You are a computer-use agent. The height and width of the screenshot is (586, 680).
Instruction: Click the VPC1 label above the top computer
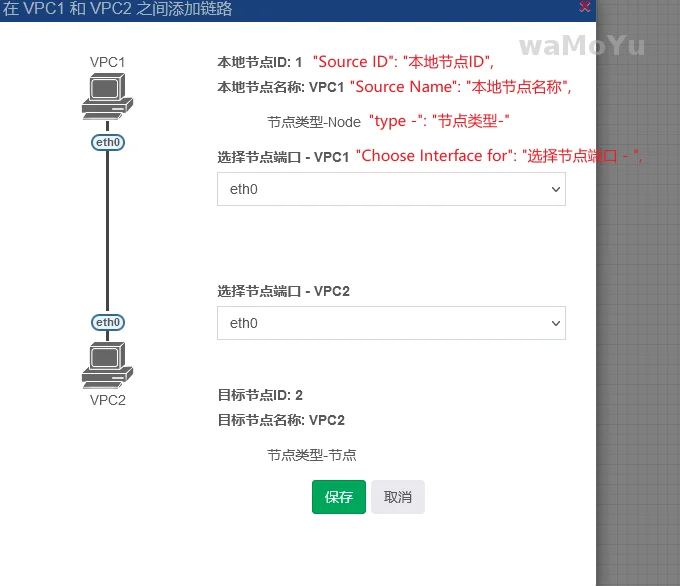pyautogui.click(x=107, y=62)
